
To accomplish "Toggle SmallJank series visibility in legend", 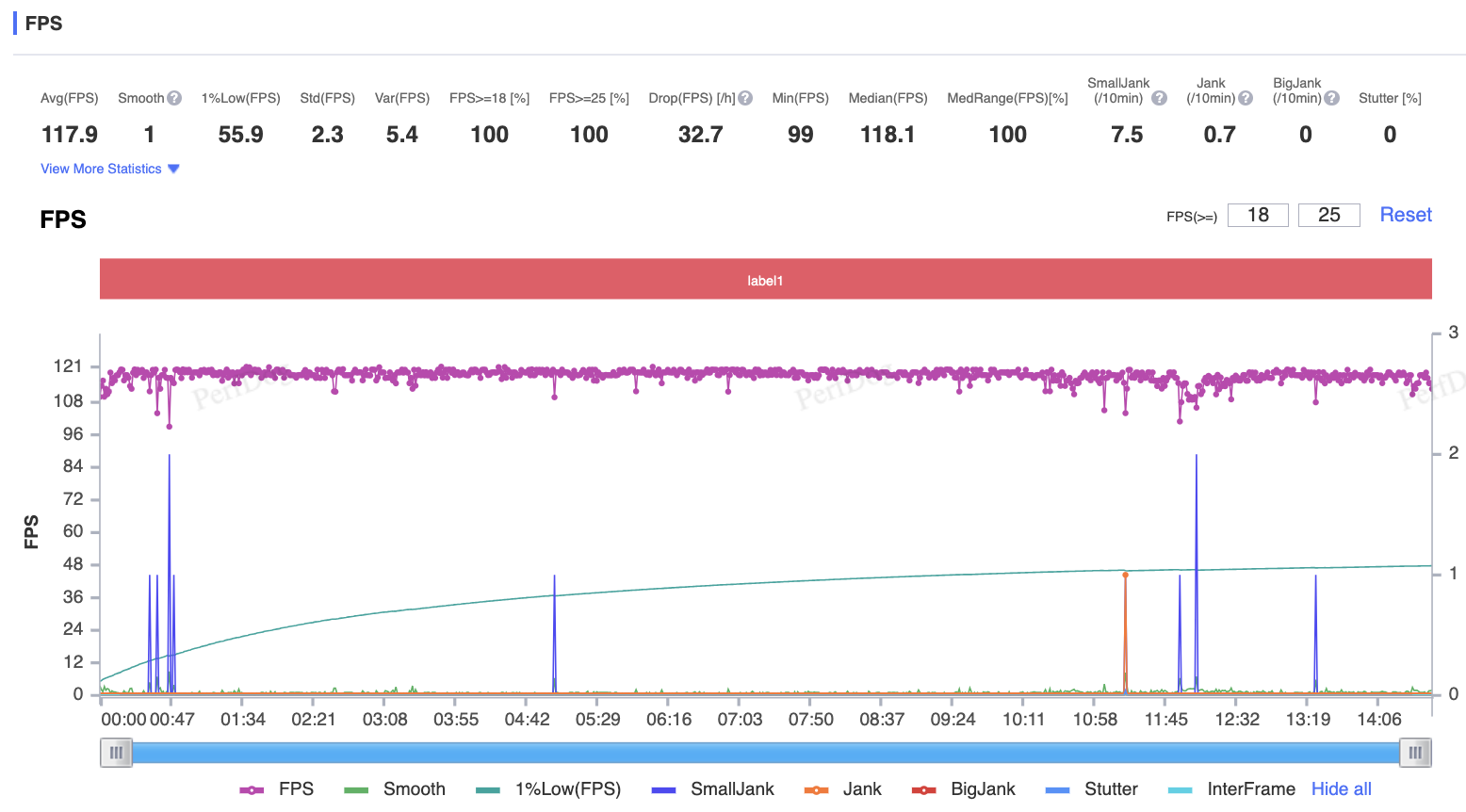I will point(713,789).
